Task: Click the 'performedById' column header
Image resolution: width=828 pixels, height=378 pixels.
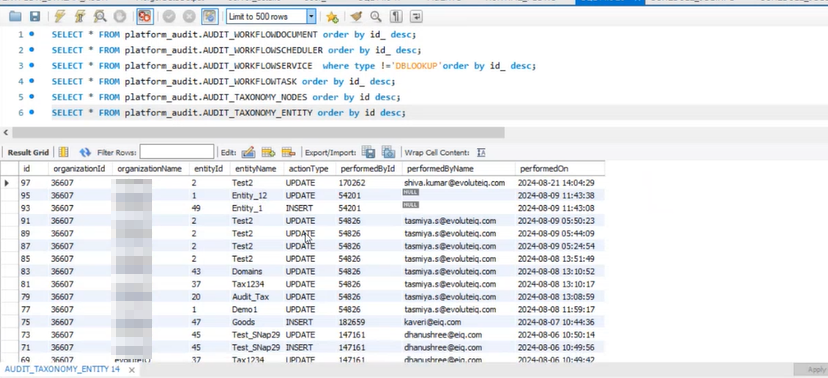Action: click(x=368, y=169)
